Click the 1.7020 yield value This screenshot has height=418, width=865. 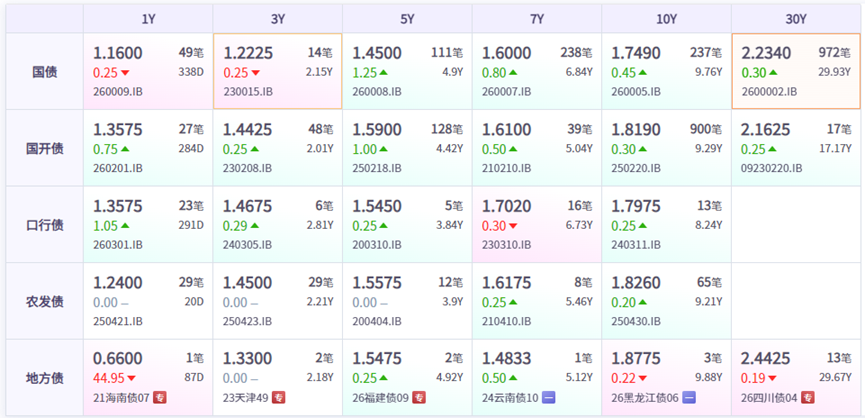pos(506,206)
